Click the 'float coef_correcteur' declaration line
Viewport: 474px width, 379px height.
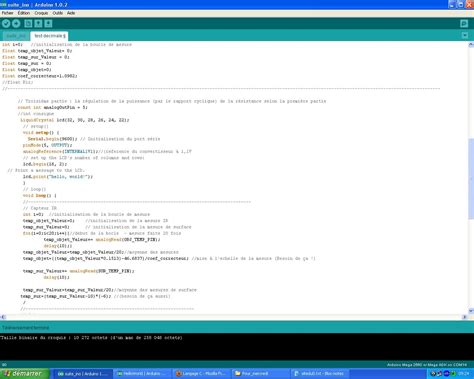click(40, 76)
